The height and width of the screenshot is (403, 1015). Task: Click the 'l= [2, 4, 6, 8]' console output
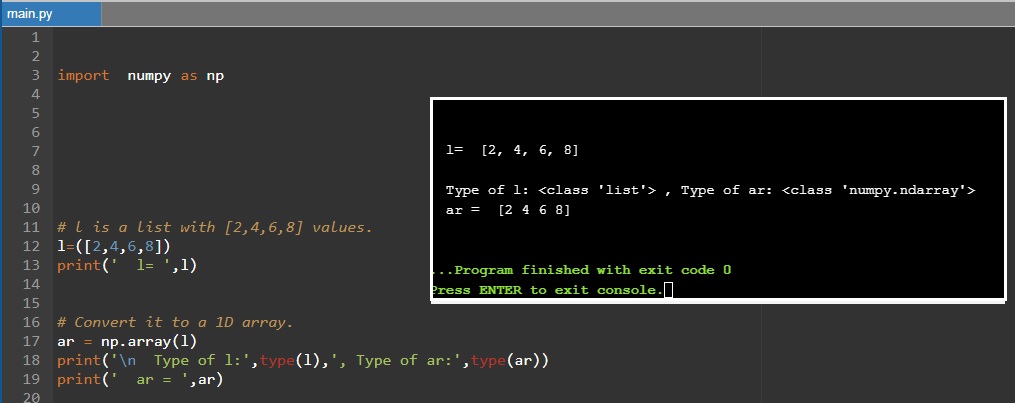click(512, 150)
